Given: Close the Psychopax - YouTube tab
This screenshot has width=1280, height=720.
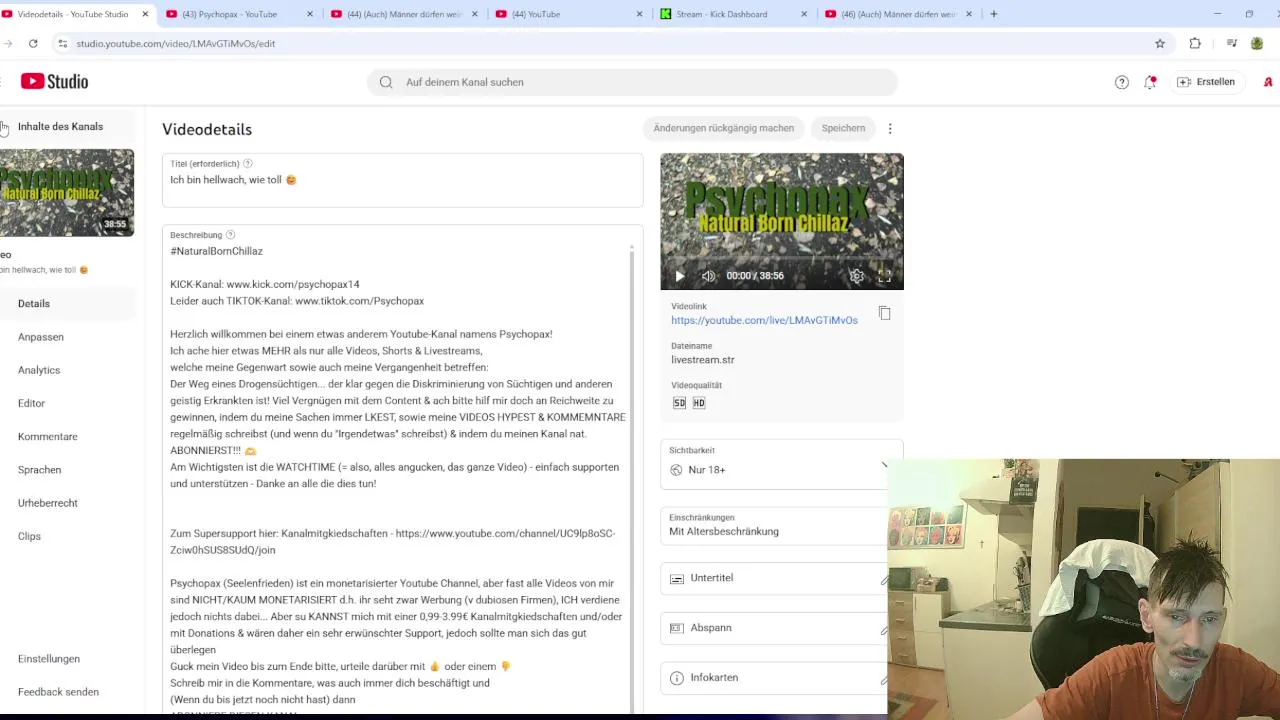Looking at the screenshot, I should pyautogui.click(x=309, y=14).
